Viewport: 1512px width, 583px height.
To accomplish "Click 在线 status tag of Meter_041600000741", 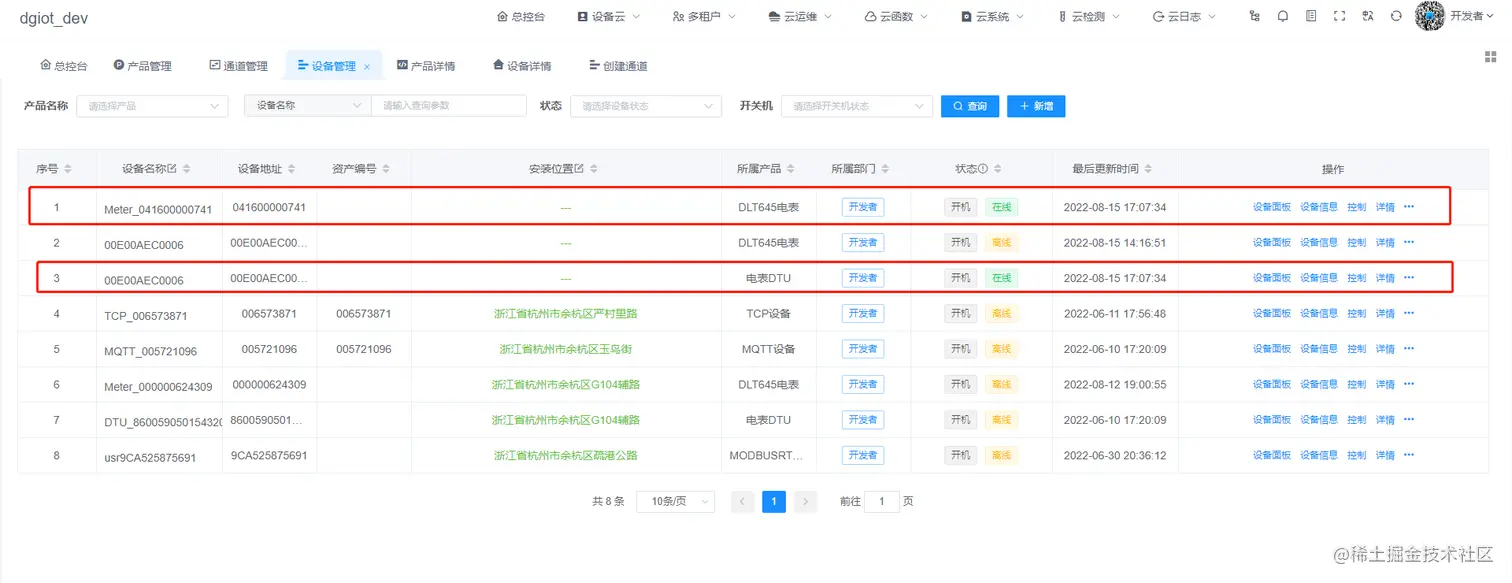I will (1001, 207).
